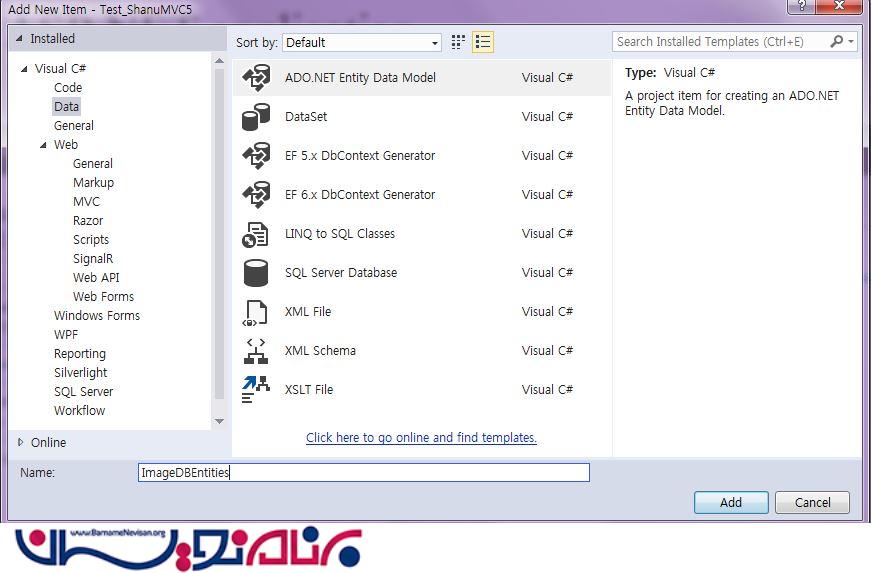
Task: Collapse the Visual C# tree node
Action: [x=24, y=69]
